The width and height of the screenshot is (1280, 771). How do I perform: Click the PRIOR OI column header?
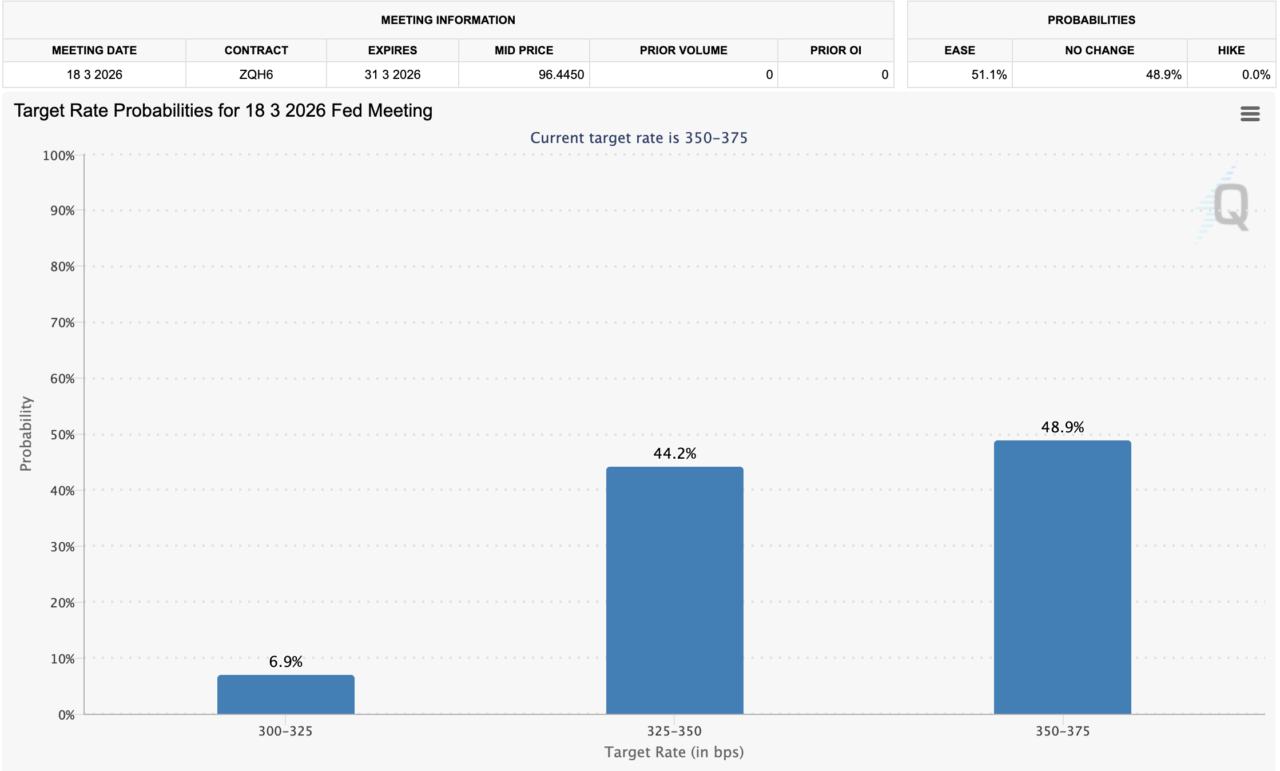point(835,50)
